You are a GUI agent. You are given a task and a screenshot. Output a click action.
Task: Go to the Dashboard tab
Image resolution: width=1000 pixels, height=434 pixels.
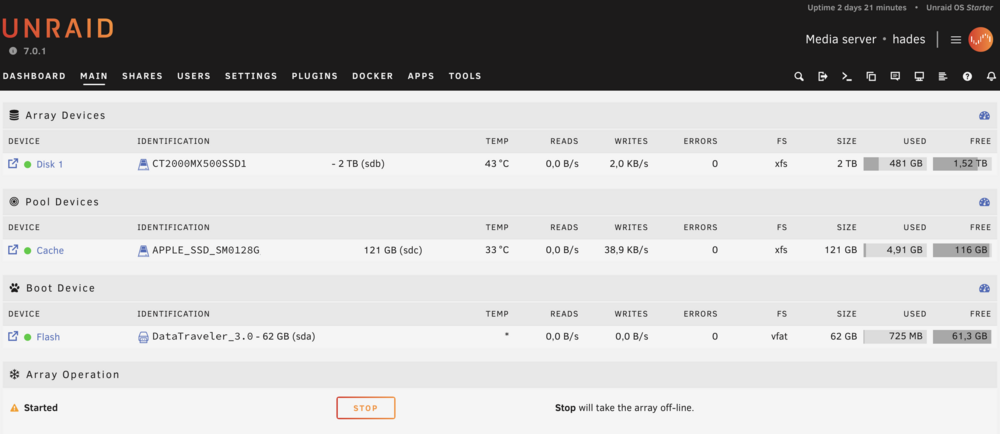click(34, 76)
